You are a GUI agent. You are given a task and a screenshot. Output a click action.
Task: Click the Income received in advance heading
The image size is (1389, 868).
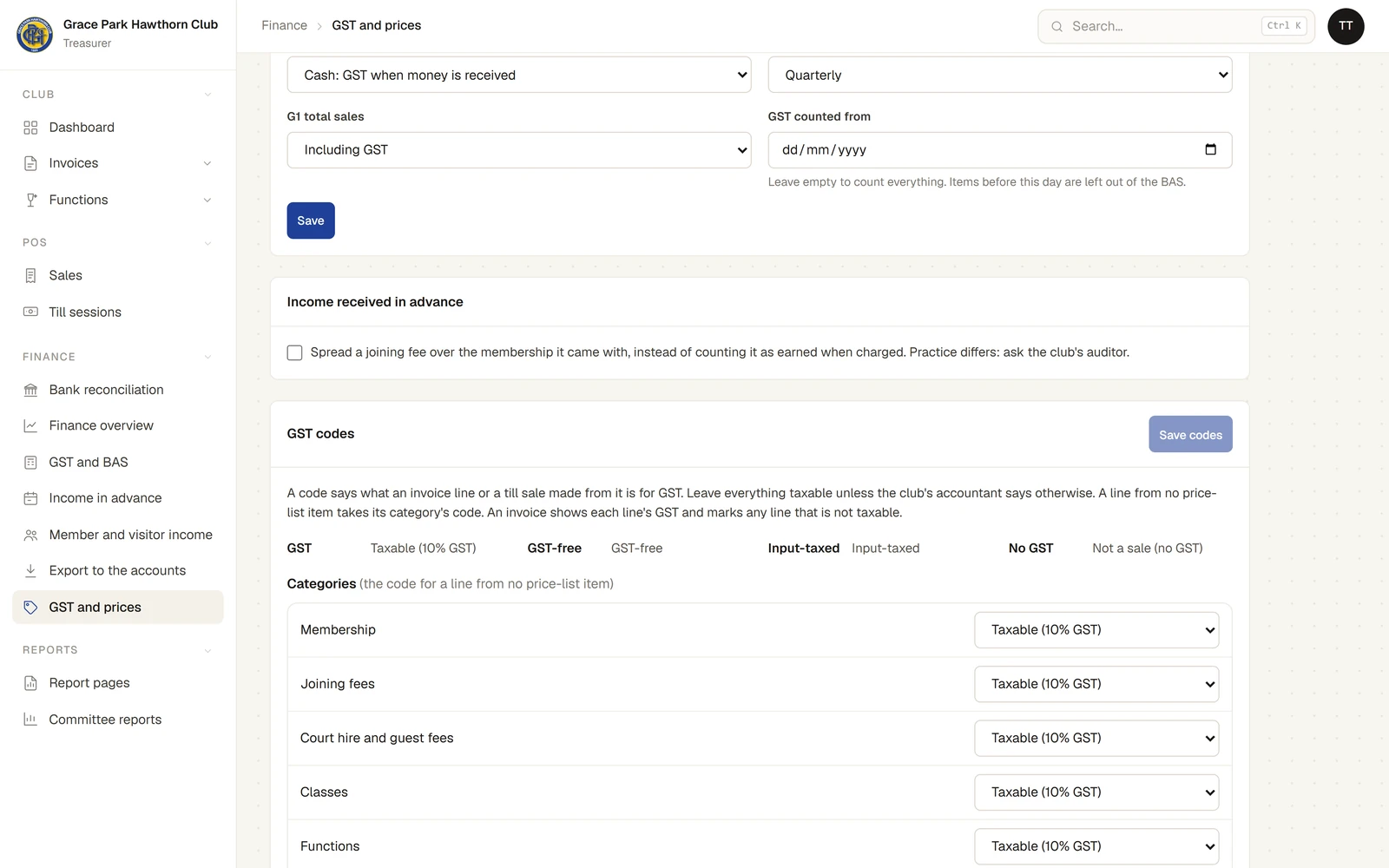pyautogui.click(x=375, y=302)
